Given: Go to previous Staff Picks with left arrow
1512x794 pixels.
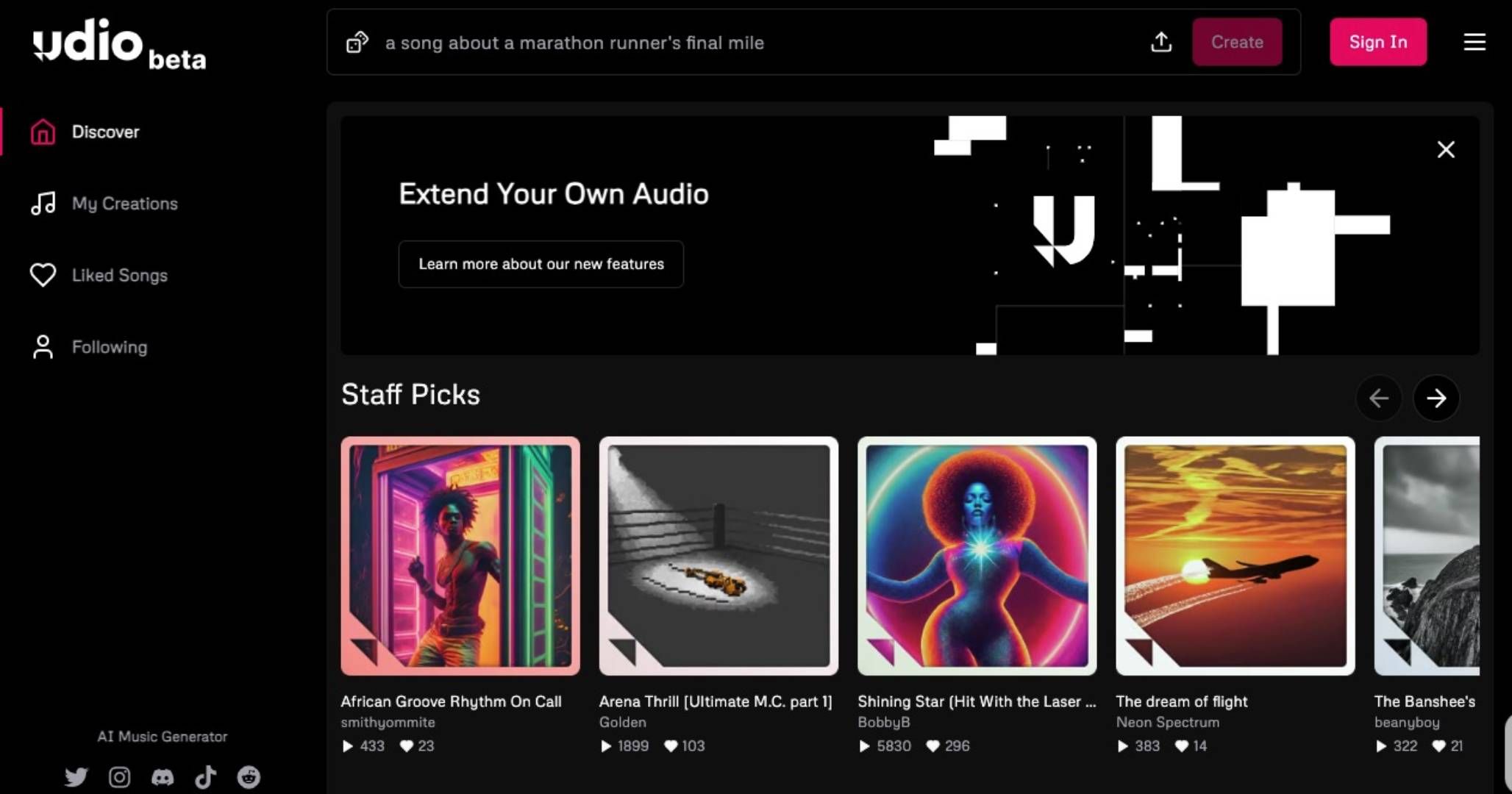Looking at the screenshot, I should pos(1379,398).
